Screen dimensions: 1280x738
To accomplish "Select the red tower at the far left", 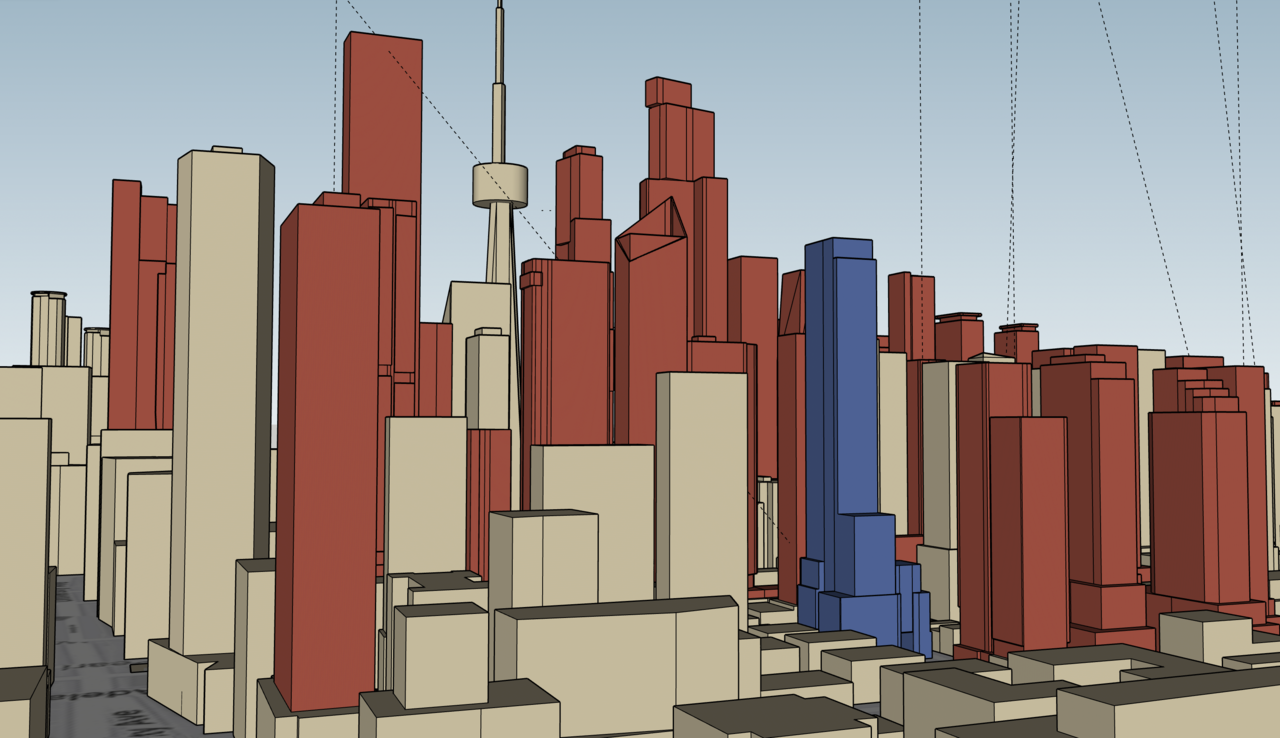I will (124, 300).
